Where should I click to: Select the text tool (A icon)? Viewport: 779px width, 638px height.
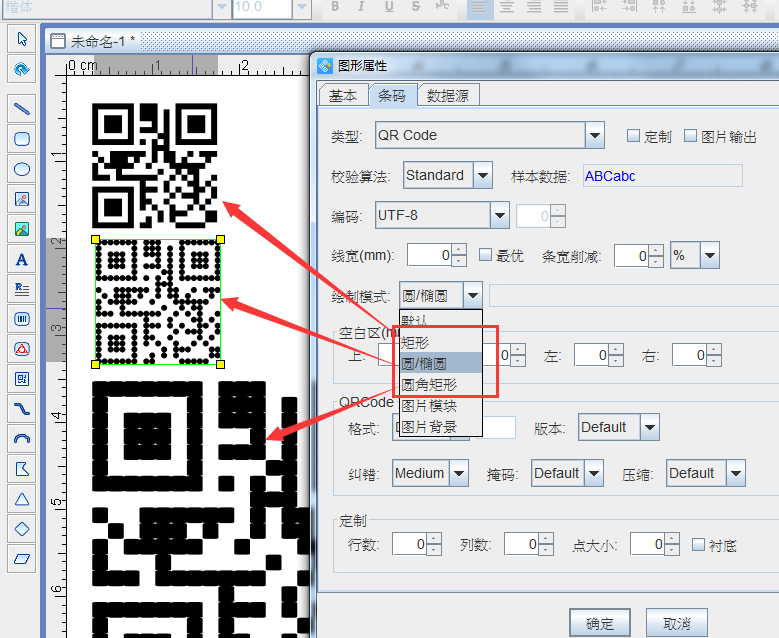tap(22, 260)
